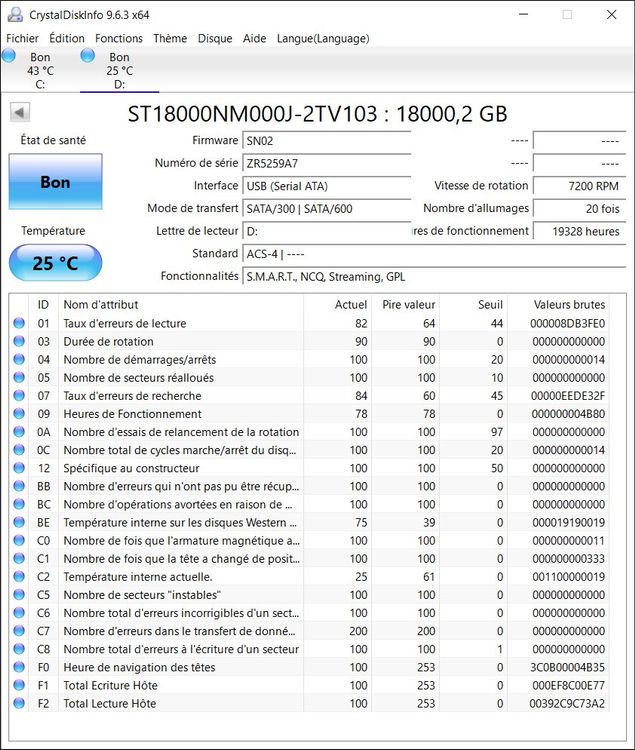Screen dimensions: 635x750
Task: Click the Interface field USB (Serial ATA)
Action: pos(327,186)
